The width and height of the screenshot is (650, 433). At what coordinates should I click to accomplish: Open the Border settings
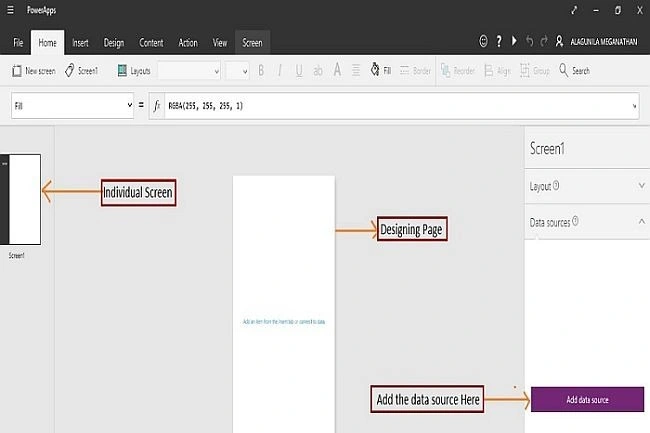click(415, 71)
